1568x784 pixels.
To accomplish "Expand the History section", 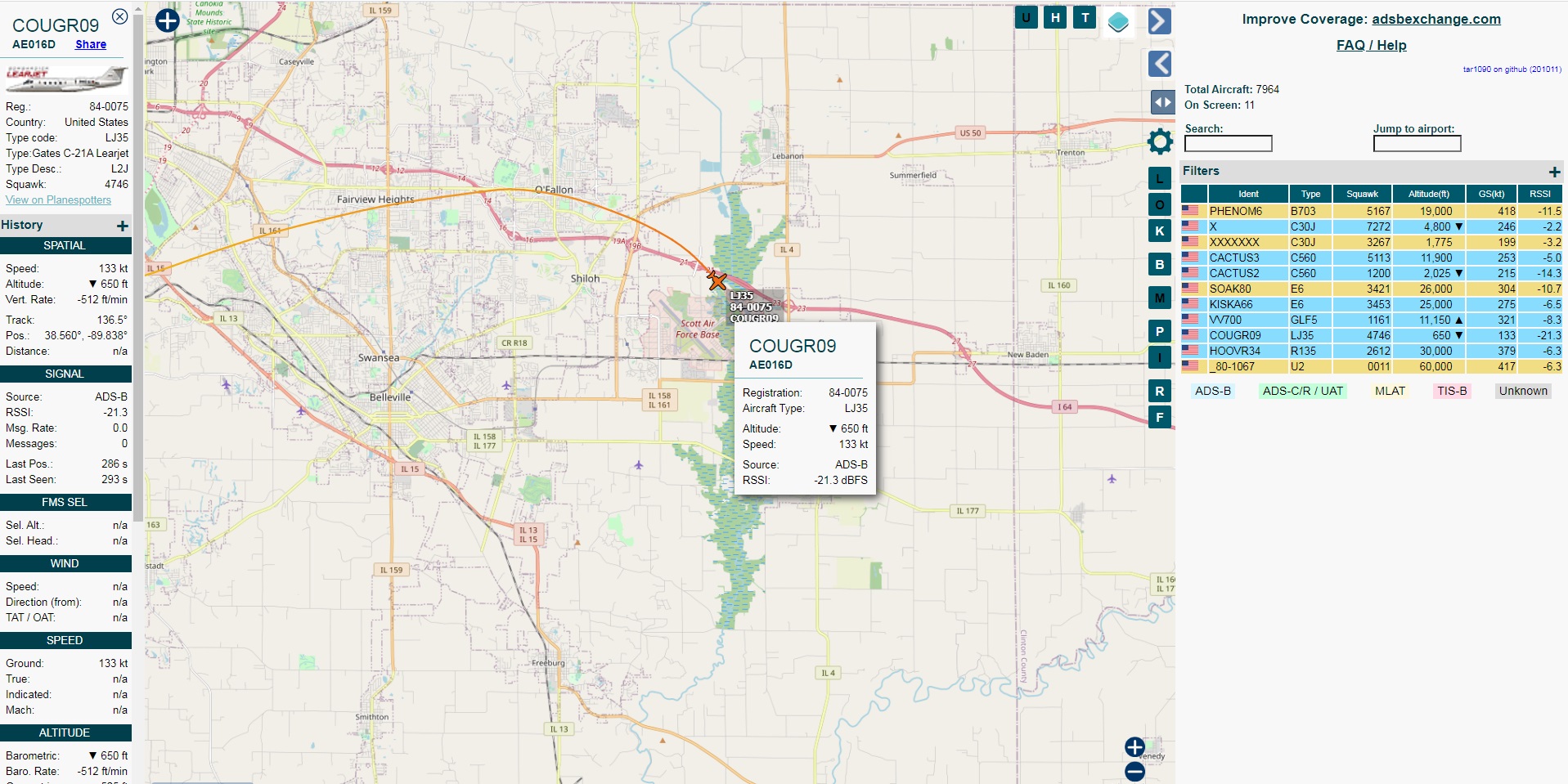I will [x=122, y=226].
